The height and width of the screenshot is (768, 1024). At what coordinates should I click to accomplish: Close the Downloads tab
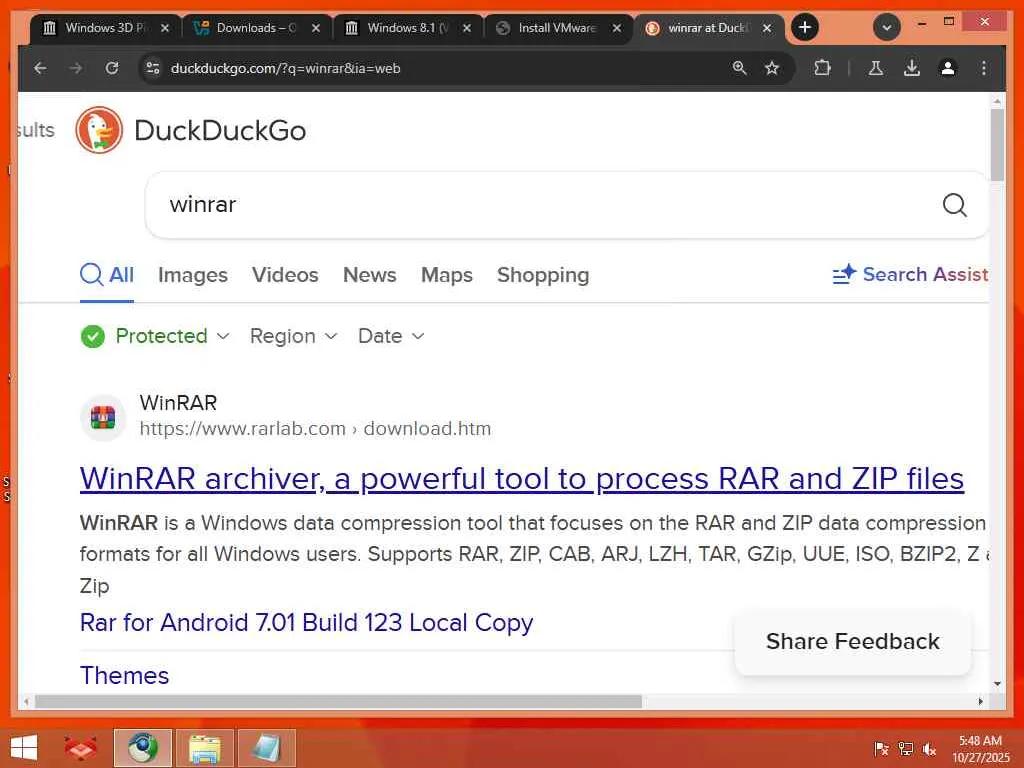pos(315,28)
